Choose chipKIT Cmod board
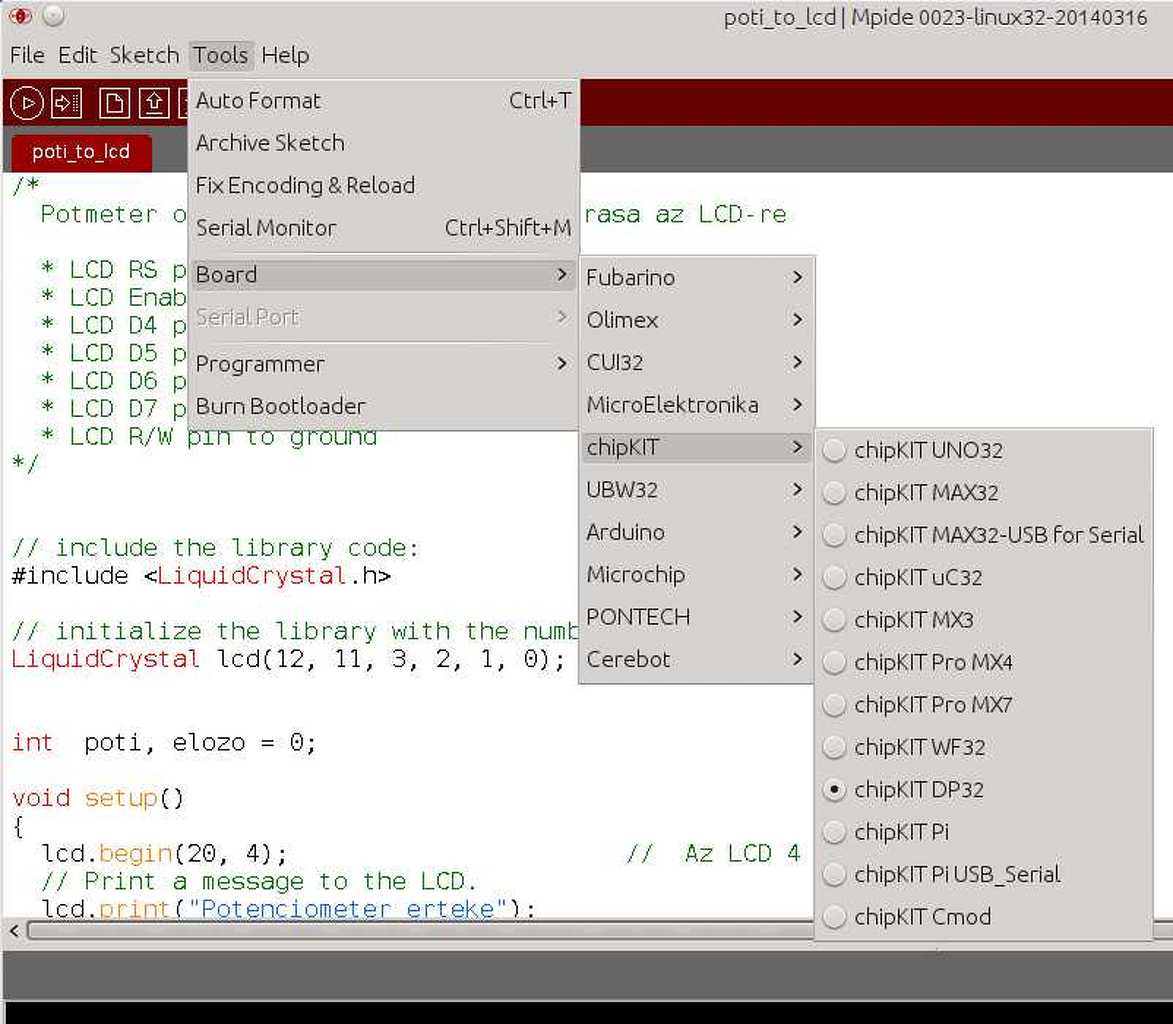1173x1024 pixels. tap(982, 917)
